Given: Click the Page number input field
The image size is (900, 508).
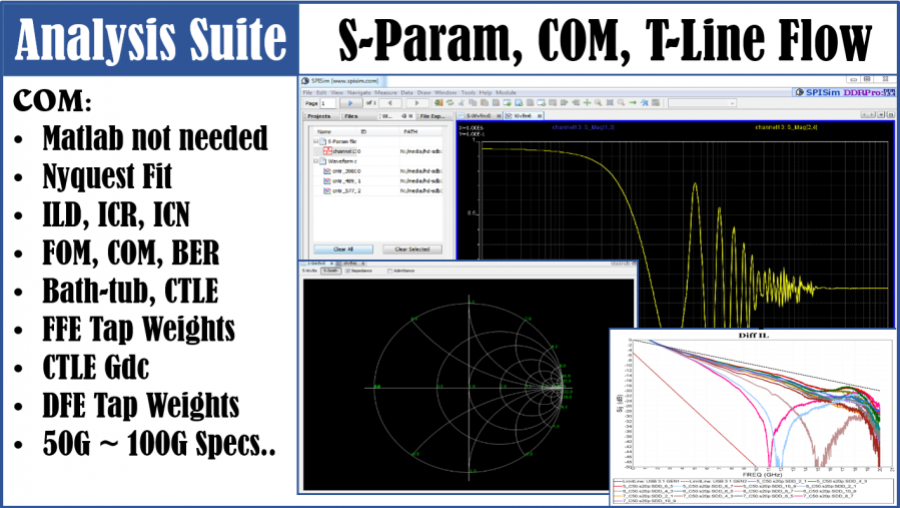Looking at the screenshot, I should (x=328, y=102).
